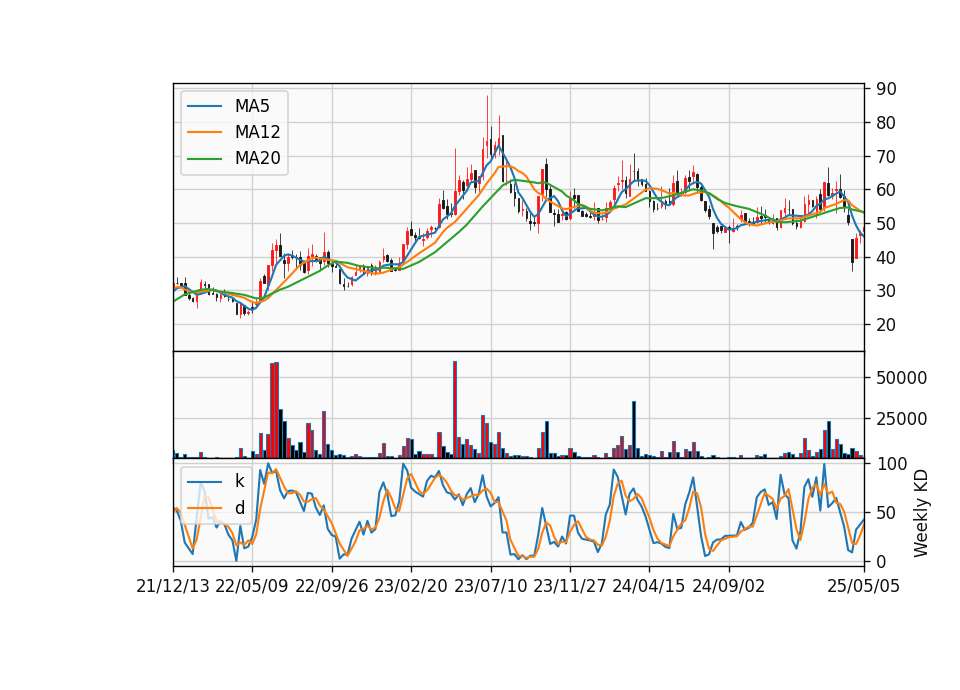Click the 20 price axis label
Screen dimensions: 960x690
coord(886,325)
